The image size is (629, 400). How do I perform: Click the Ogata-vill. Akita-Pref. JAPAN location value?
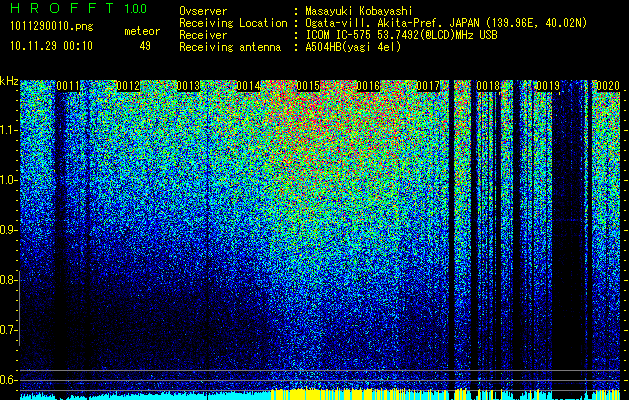446,23
